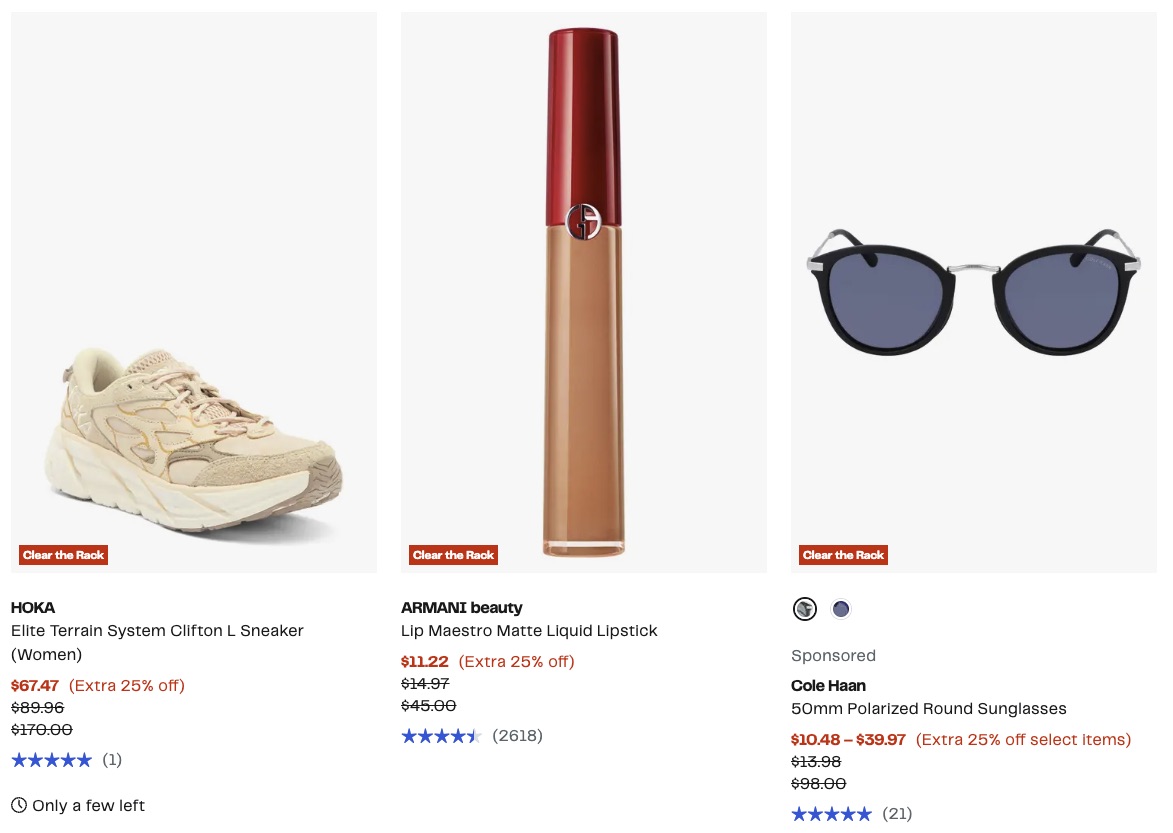This screenshot has width=1173, height=833.
Task: Click the first star of the lipstick rating
Action: 407,736
